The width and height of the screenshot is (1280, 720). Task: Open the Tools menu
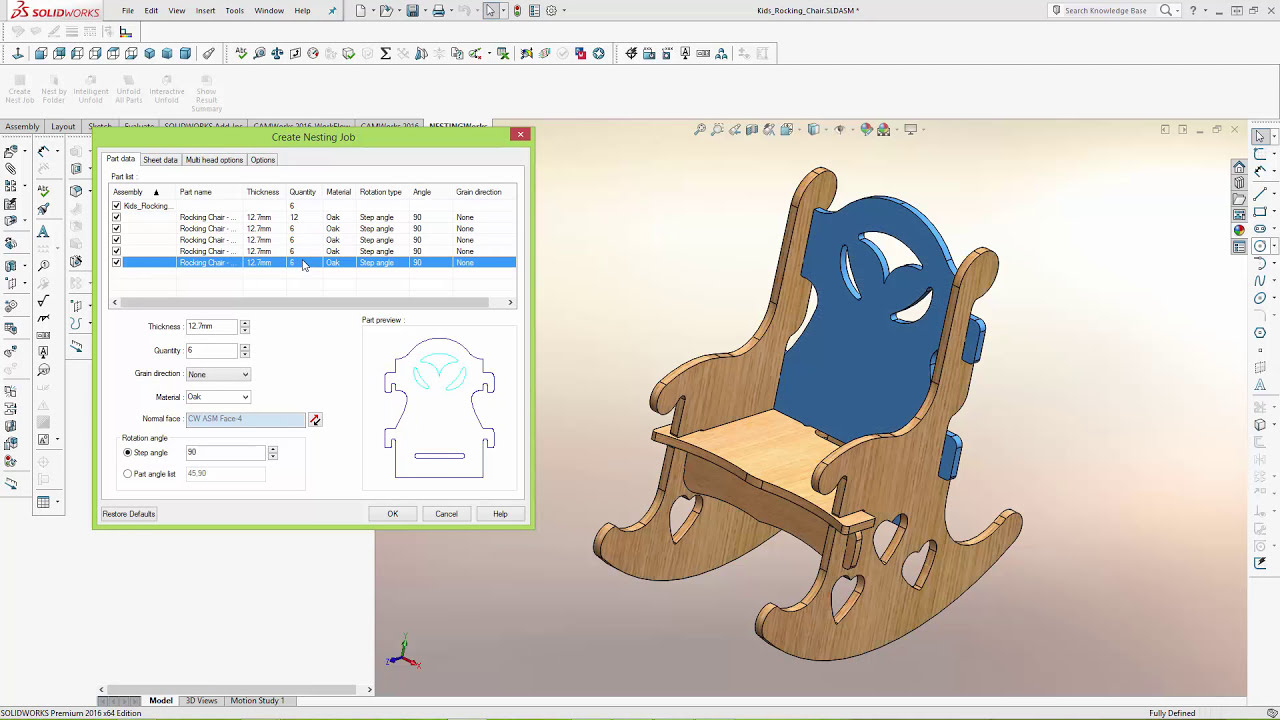(234, 11)
